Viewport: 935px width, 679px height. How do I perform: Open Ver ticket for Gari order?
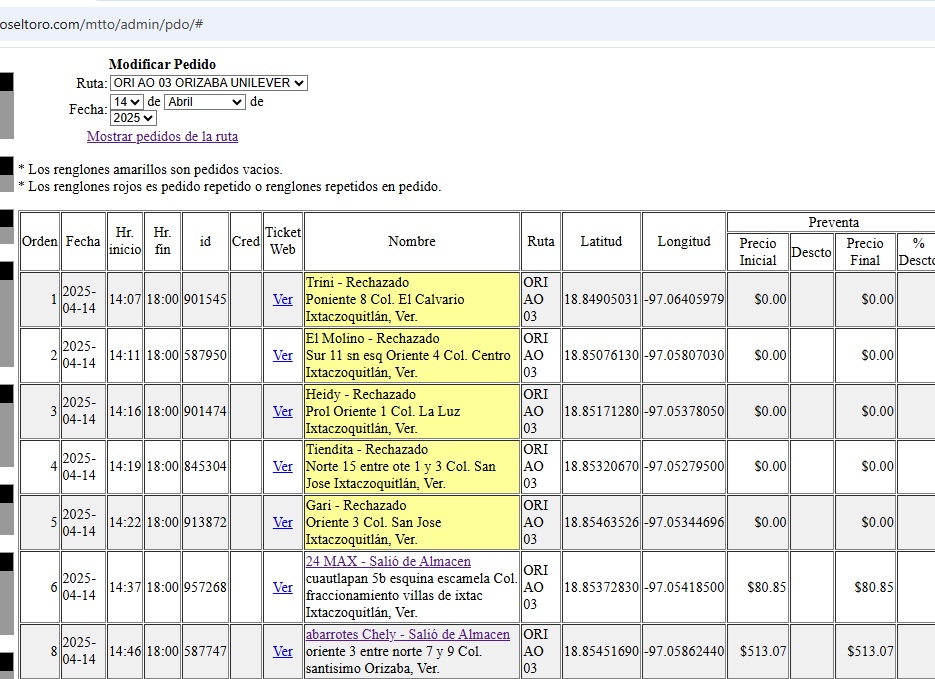point(283,522)
